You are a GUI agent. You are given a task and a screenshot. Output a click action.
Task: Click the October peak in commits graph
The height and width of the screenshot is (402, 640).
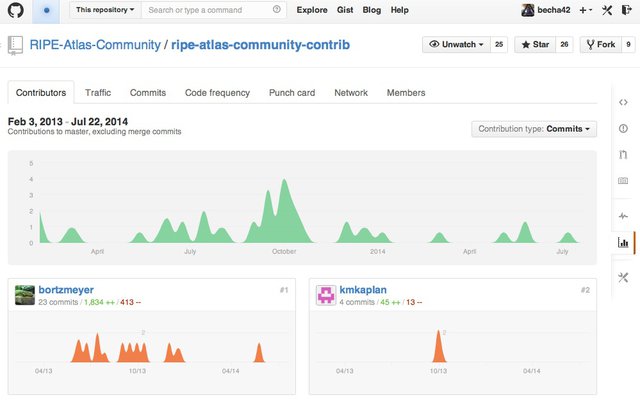click(284, 211)
